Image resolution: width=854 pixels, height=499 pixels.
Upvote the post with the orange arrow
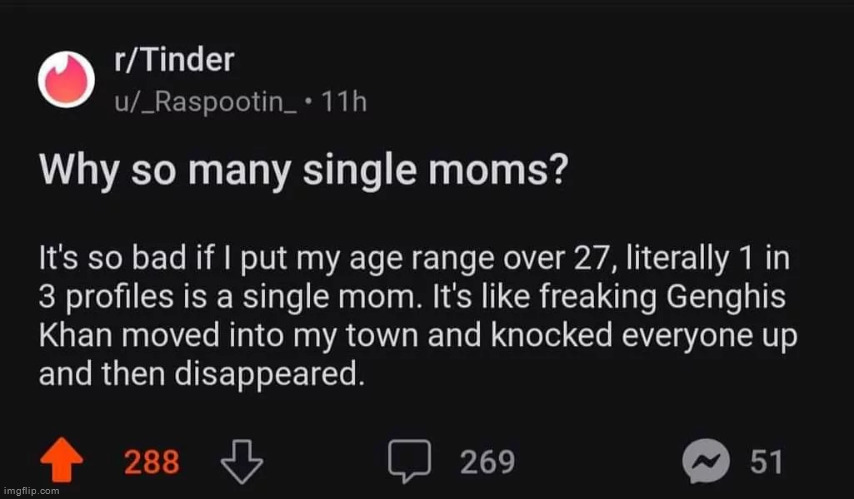(62, 460)
